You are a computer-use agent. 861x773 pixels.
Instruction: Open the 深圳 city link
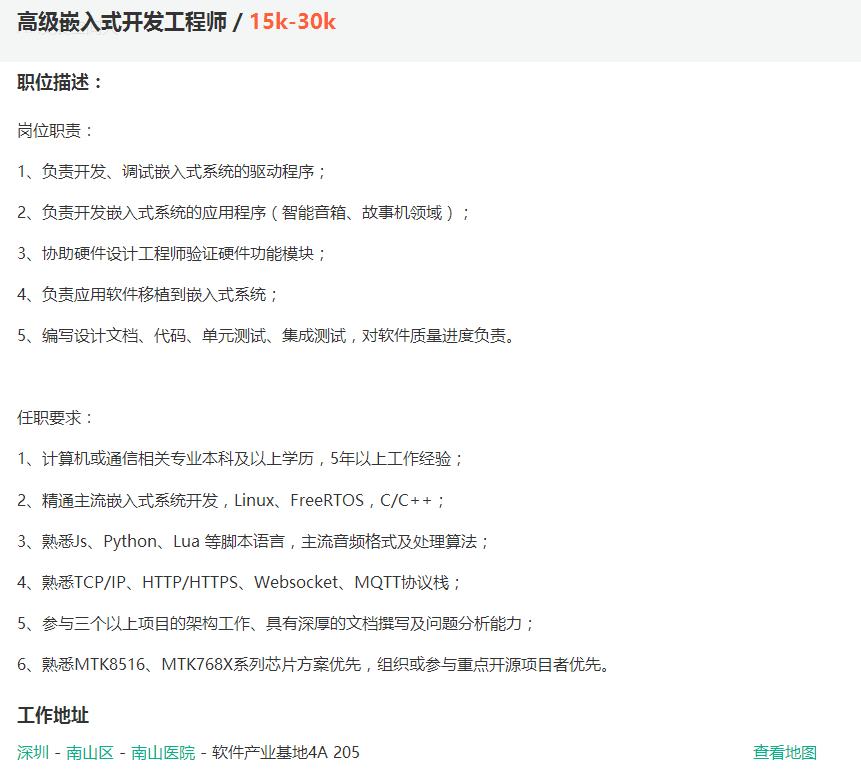pos(33,752)
